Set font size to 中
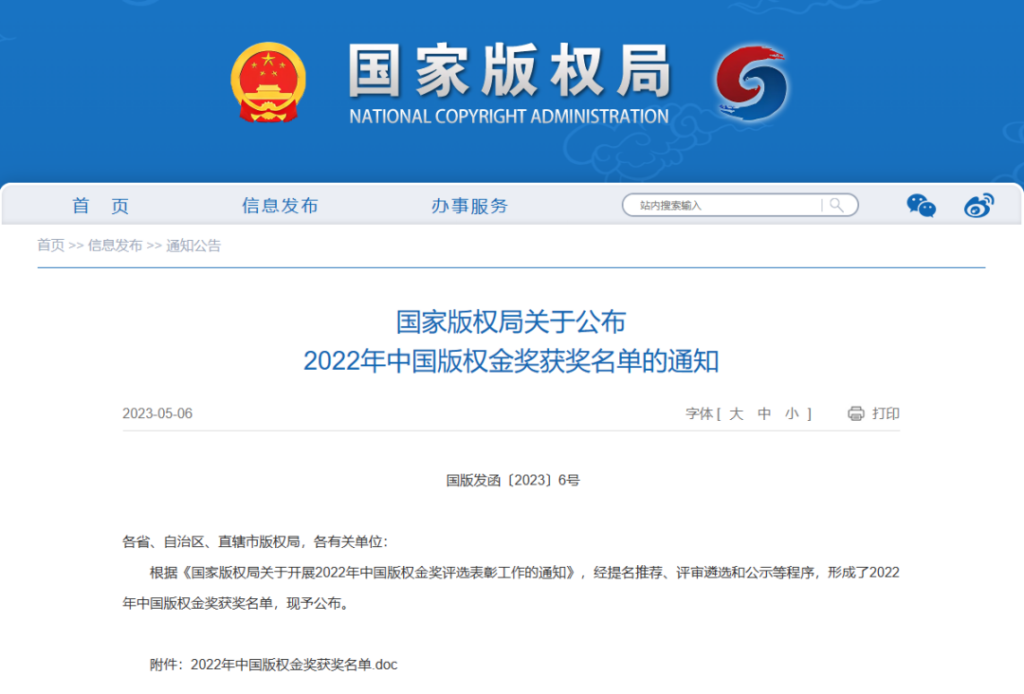1024x694 pixels. pyautogui.click(x=764, y=414)
